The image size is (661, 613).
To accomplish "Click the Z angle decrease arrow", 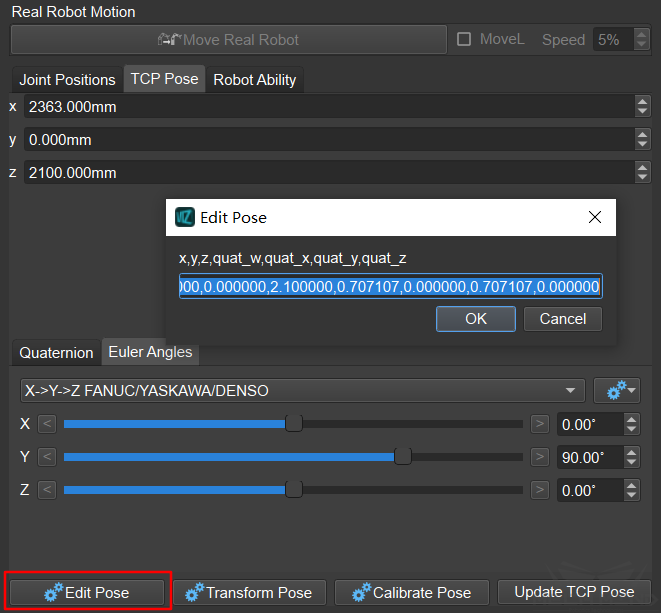I will point(47,489).
